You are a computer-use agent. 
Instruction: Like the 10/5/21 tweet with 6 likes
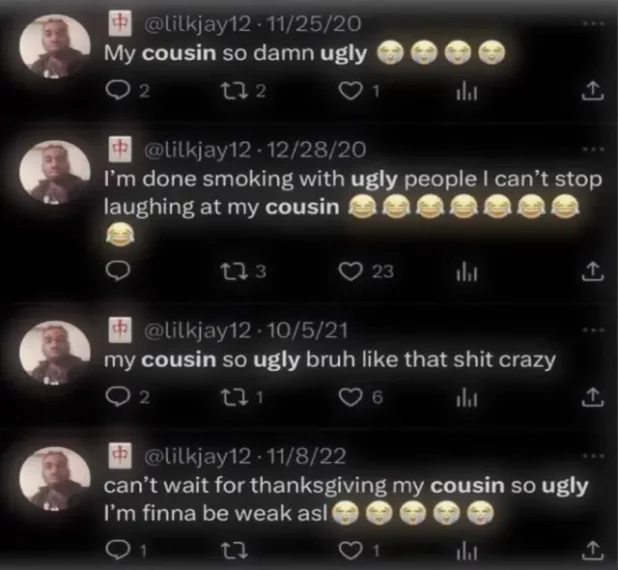click(x=351, y=398)
